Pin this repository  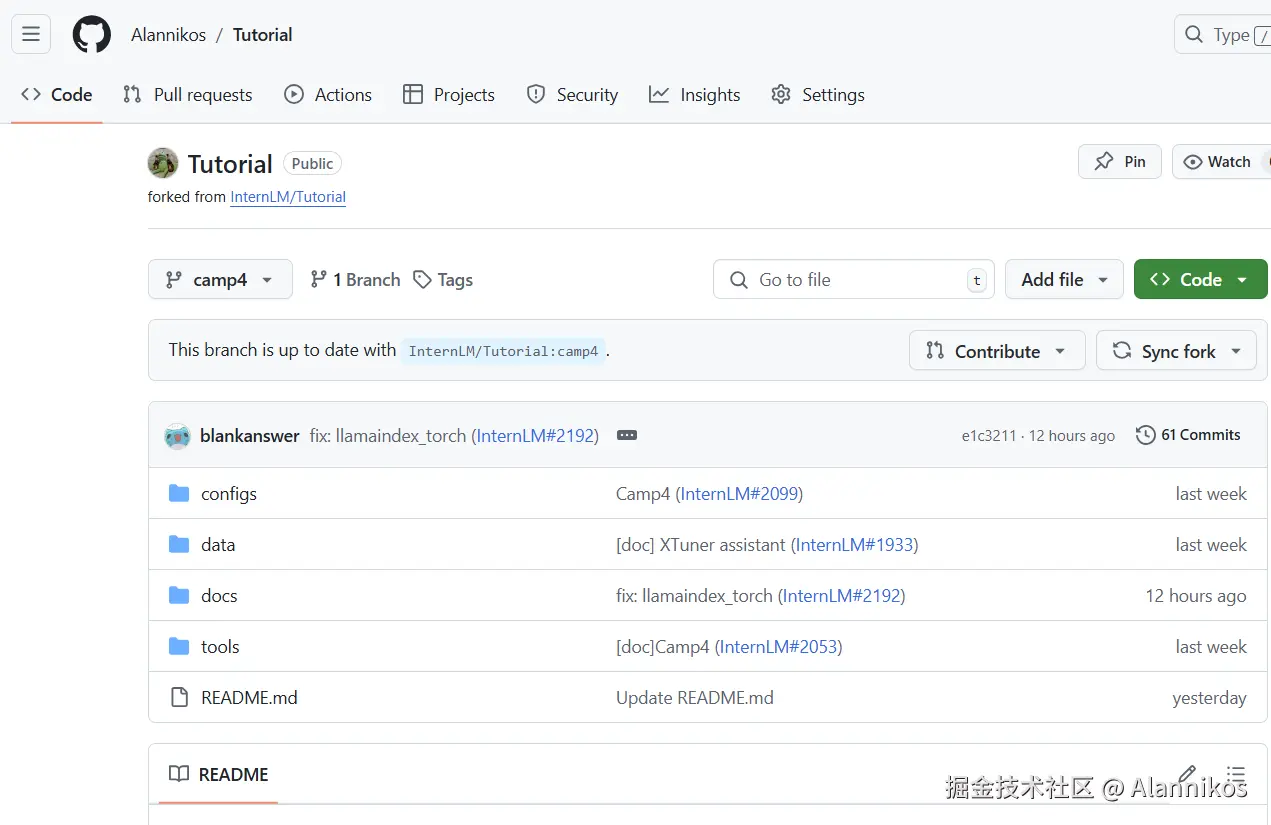(1120, 161)
